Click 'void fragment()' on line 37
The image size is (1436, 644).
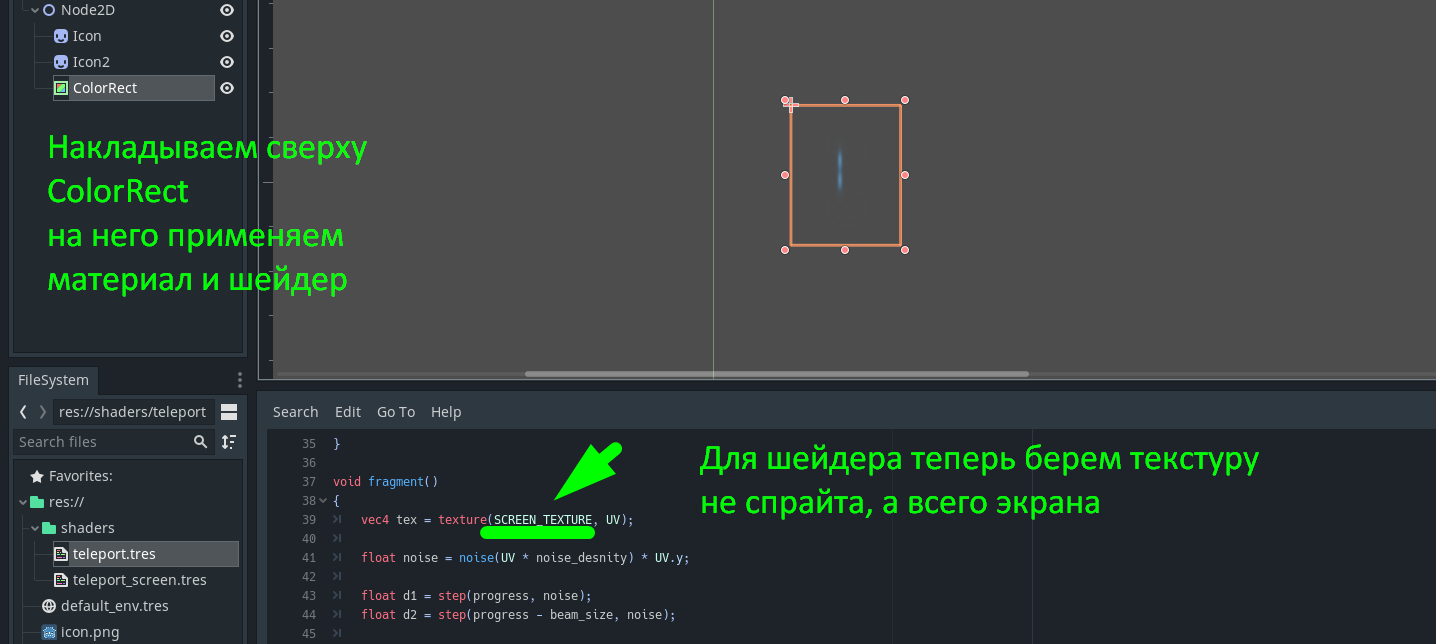(386, 482)
